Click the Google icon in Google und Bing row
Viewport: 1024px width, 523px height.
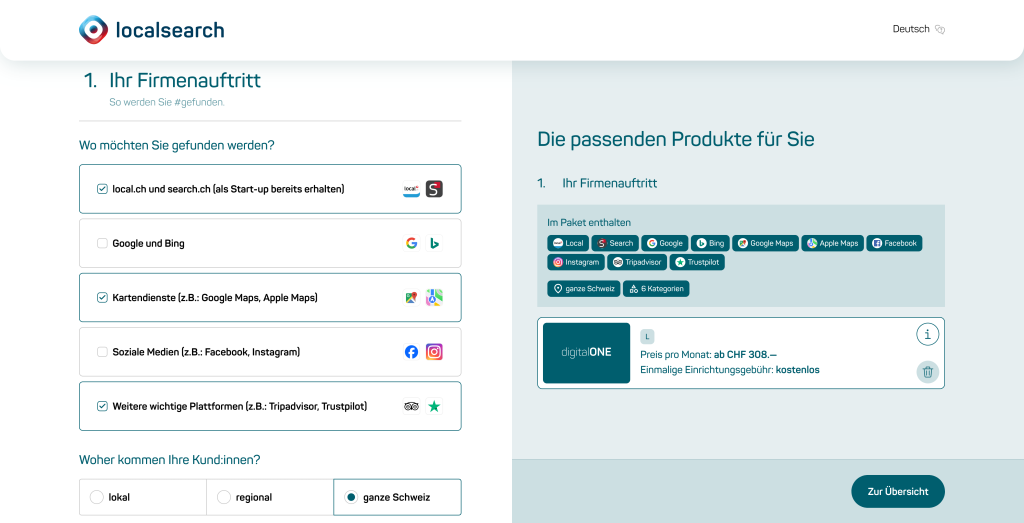(x=411, y=244)
